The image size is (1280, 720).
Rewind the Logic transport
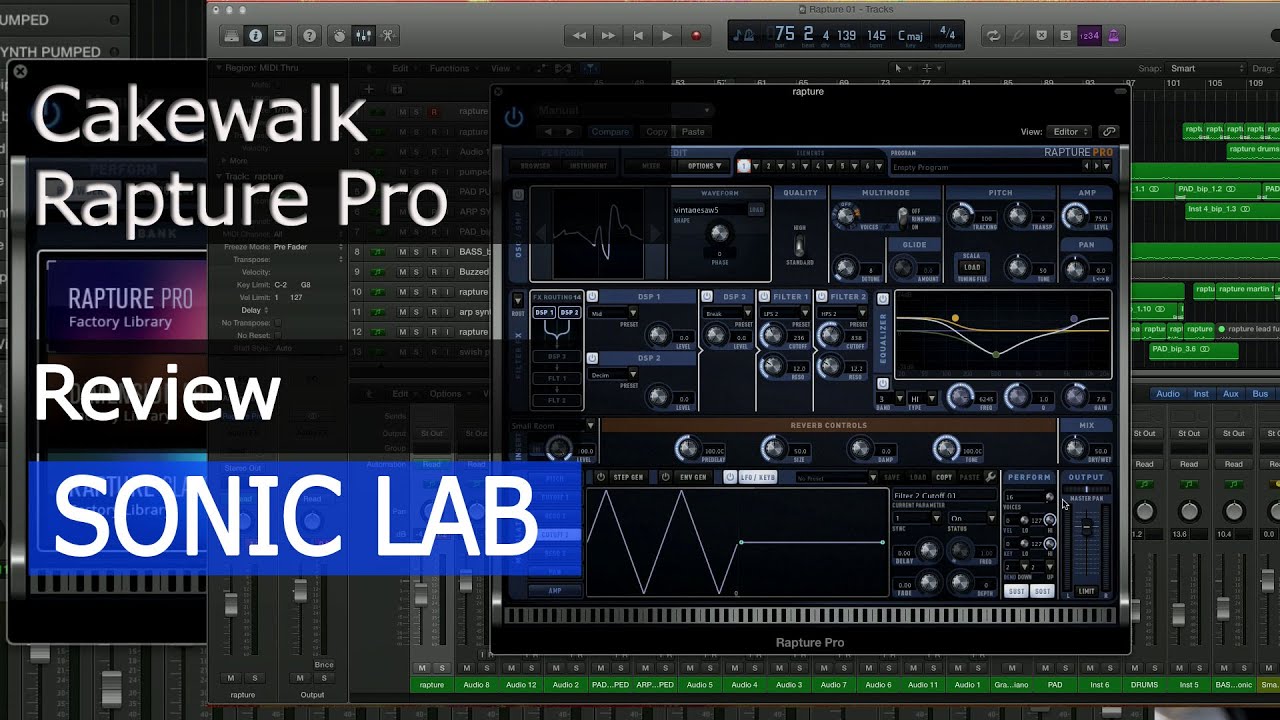click(x=579, y=36)
